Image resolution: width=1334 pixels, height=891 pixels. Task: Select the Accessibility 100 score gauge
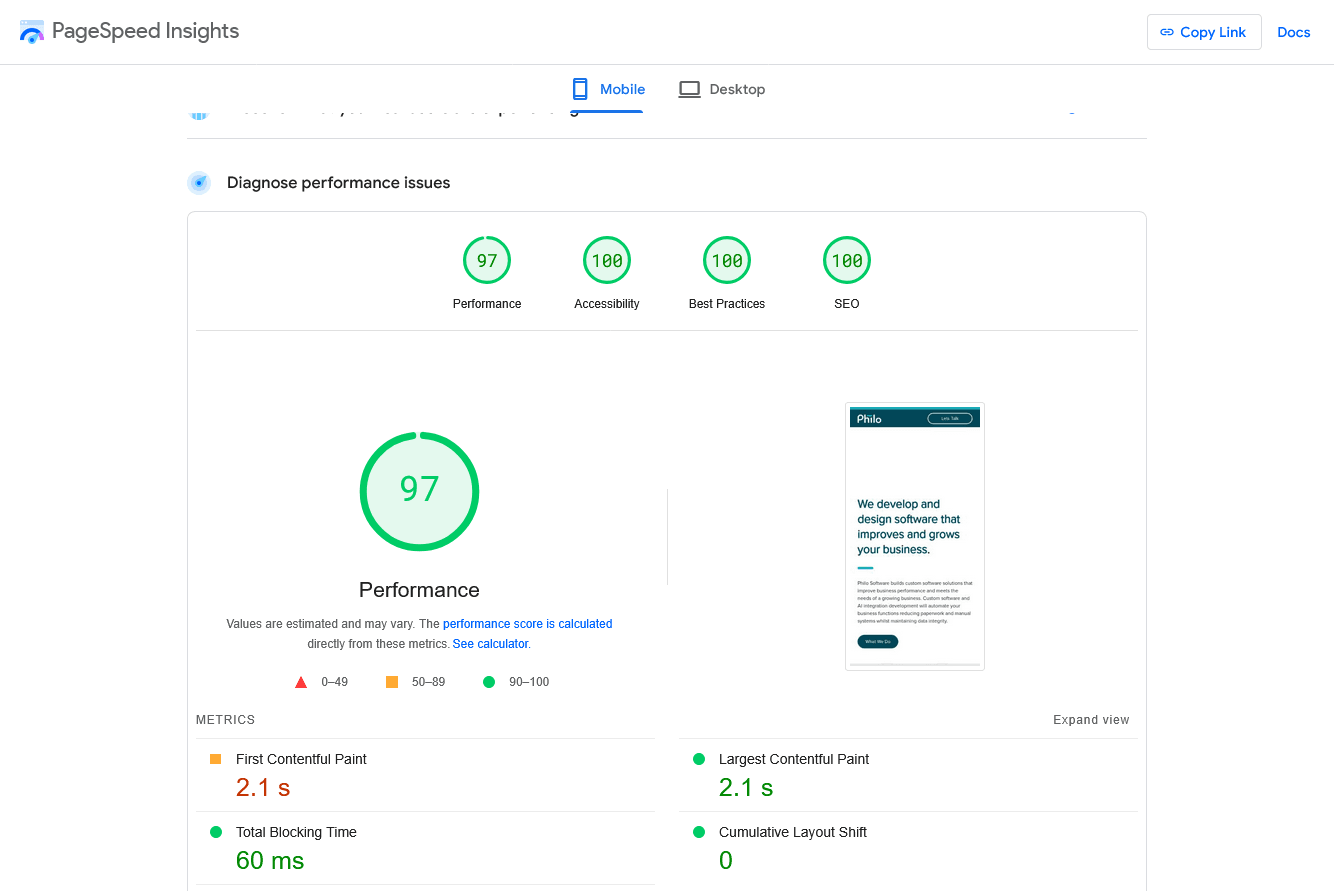tap(607, 261)
